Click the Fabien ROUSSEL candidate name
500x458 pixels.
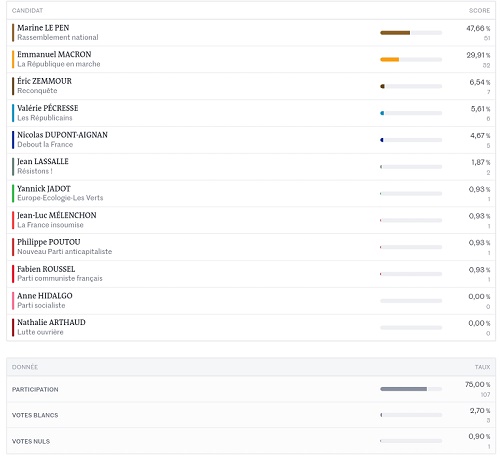pyautogui.click(x=46, y=269)
